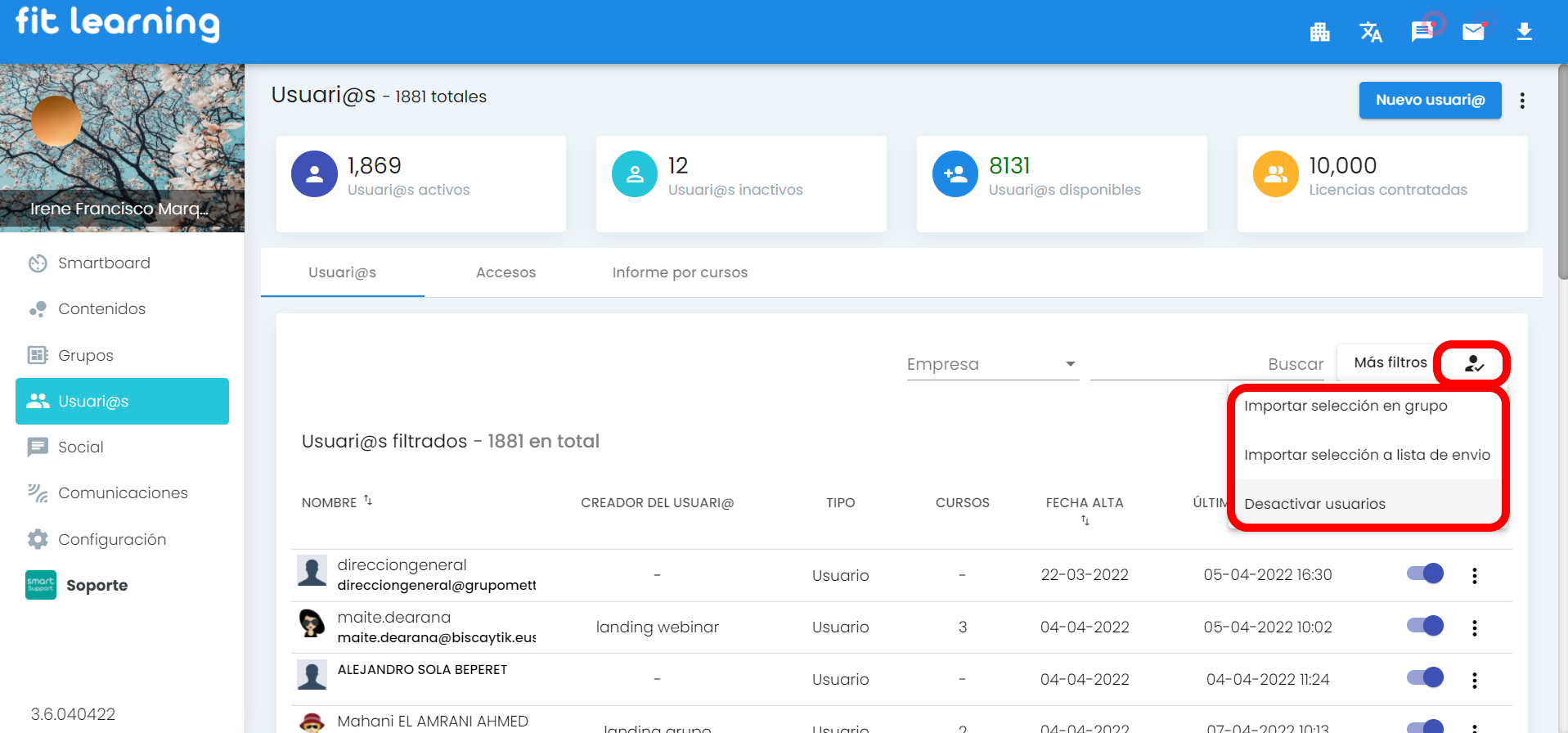
Task: Open the chat messages icon in header
Action: tap(1422, 32)
